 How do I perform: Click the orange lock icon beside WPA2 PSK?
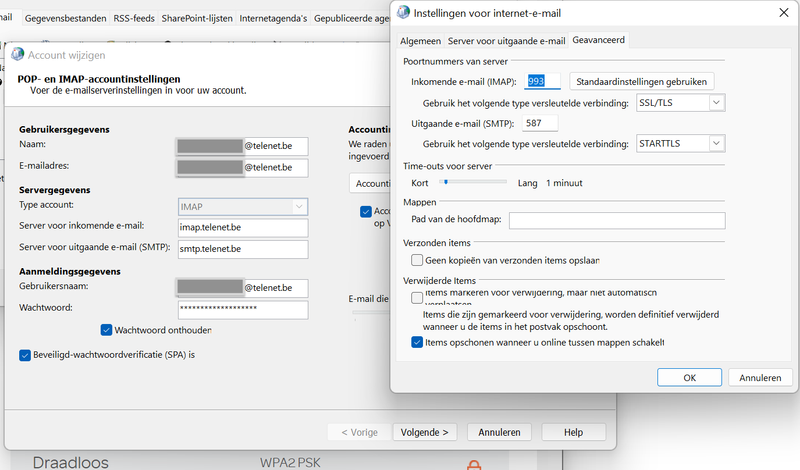click(474, 463)
